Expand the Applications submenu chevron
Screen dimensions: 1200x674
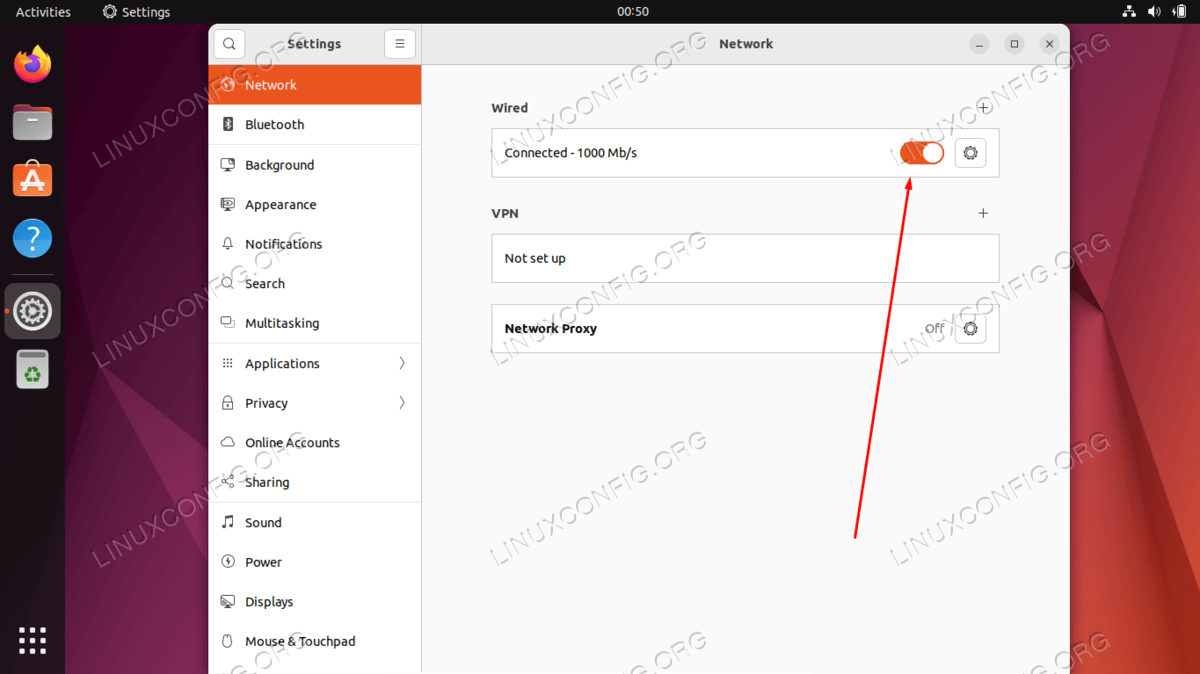tap(402, 363)
